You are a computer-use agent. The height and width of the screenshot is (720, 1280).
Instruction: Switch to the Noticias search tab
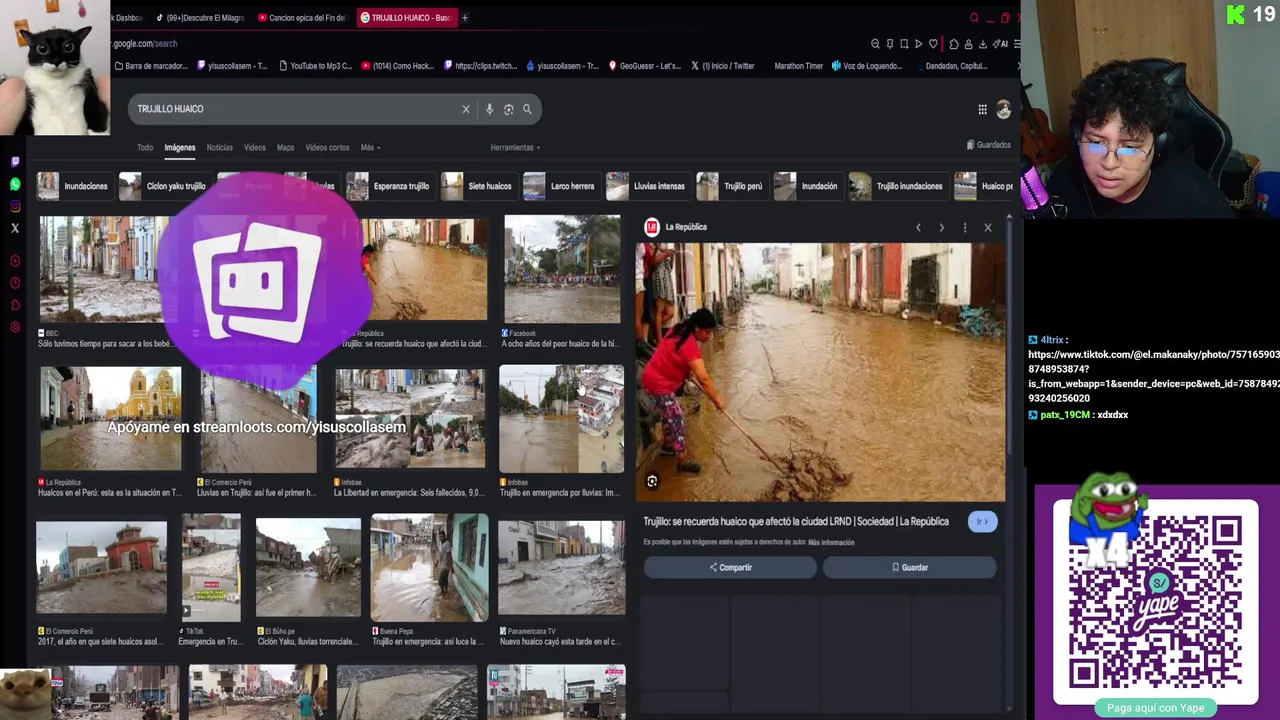click(x=219, y=148)
